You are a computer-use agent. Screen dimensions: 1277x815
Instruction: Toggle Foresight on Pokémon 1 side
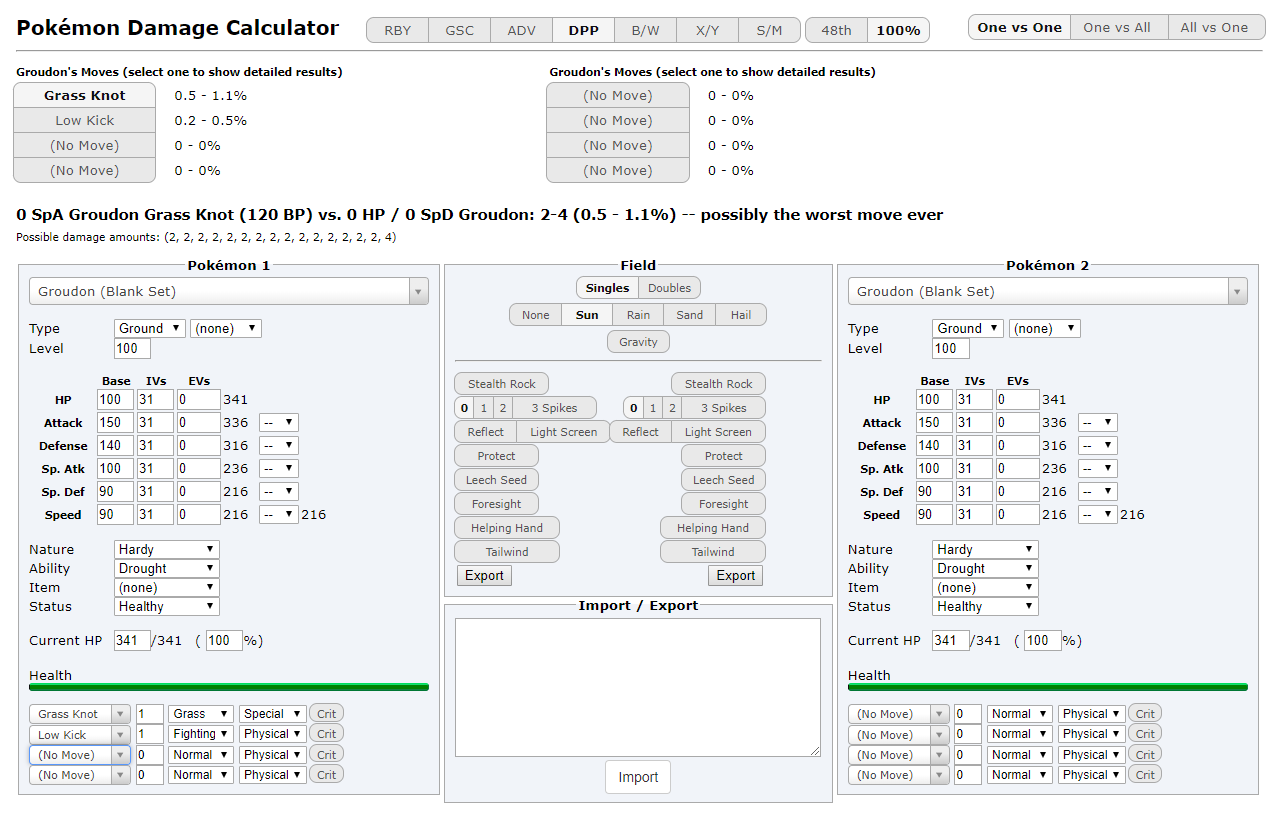point(496,504)
